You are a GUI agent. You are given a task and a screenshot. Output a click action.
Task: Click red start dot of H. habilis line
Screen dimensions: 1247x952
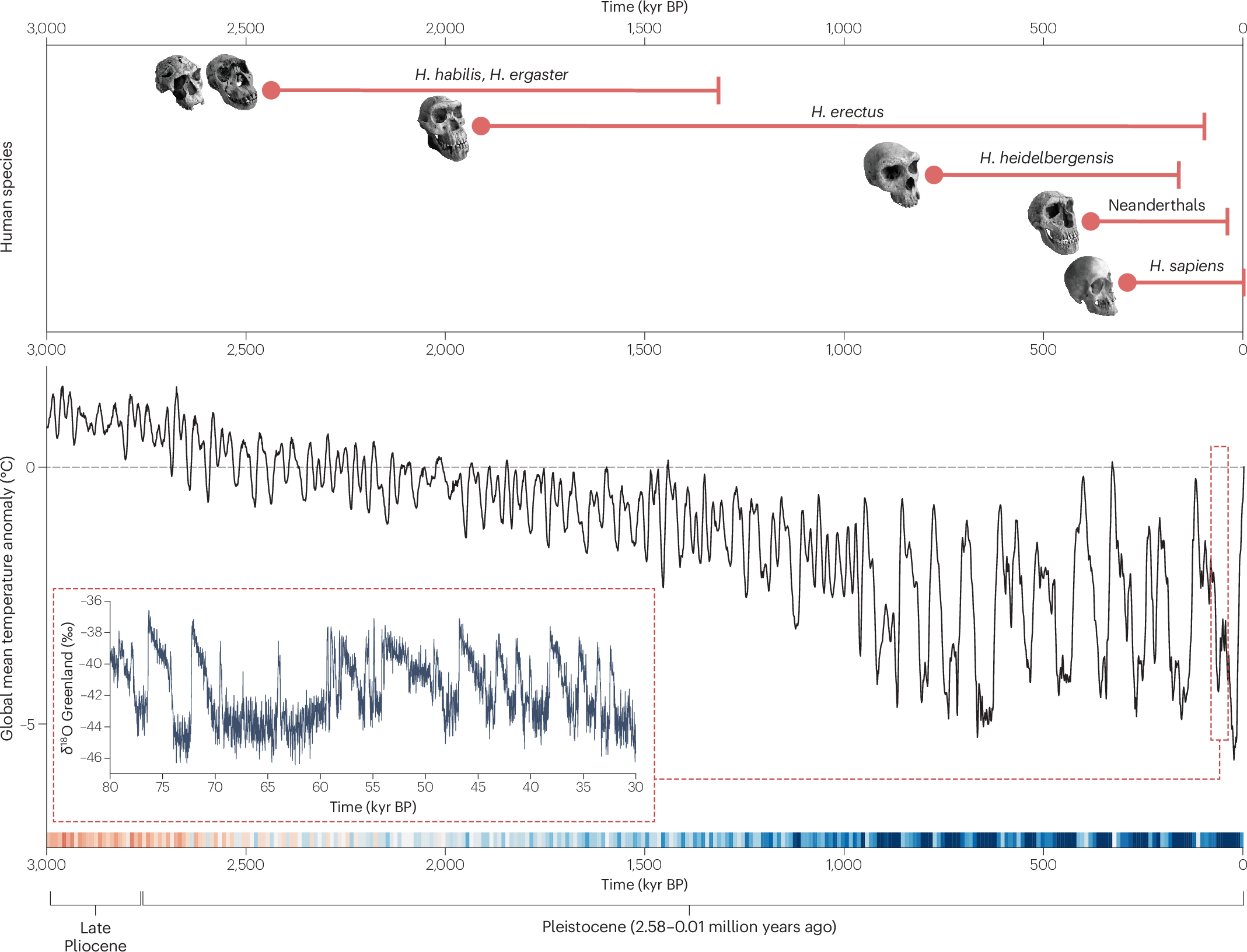pyautogui.click(x=271, y=90)
